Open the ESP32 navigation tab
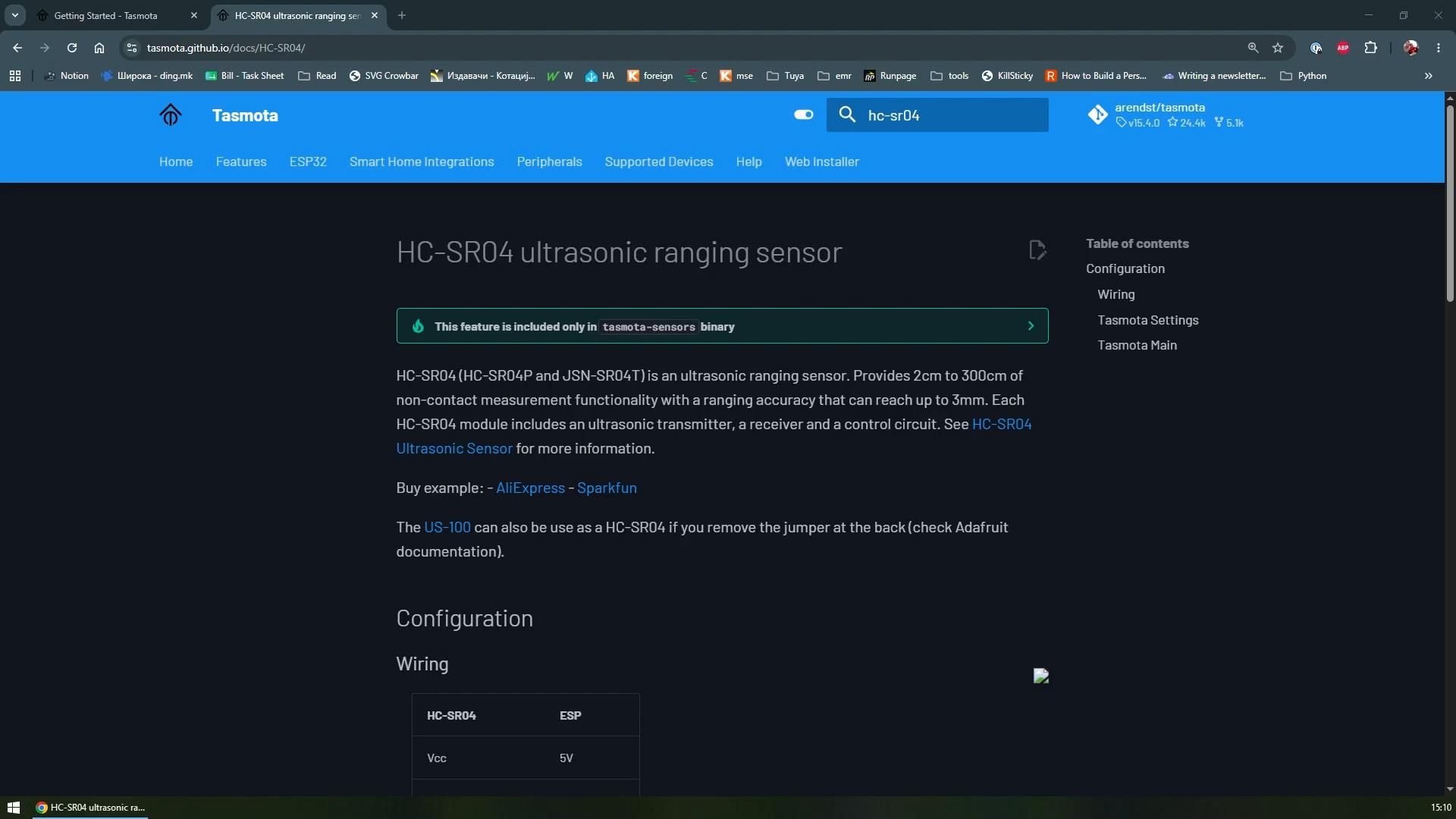 click(308, 162)
